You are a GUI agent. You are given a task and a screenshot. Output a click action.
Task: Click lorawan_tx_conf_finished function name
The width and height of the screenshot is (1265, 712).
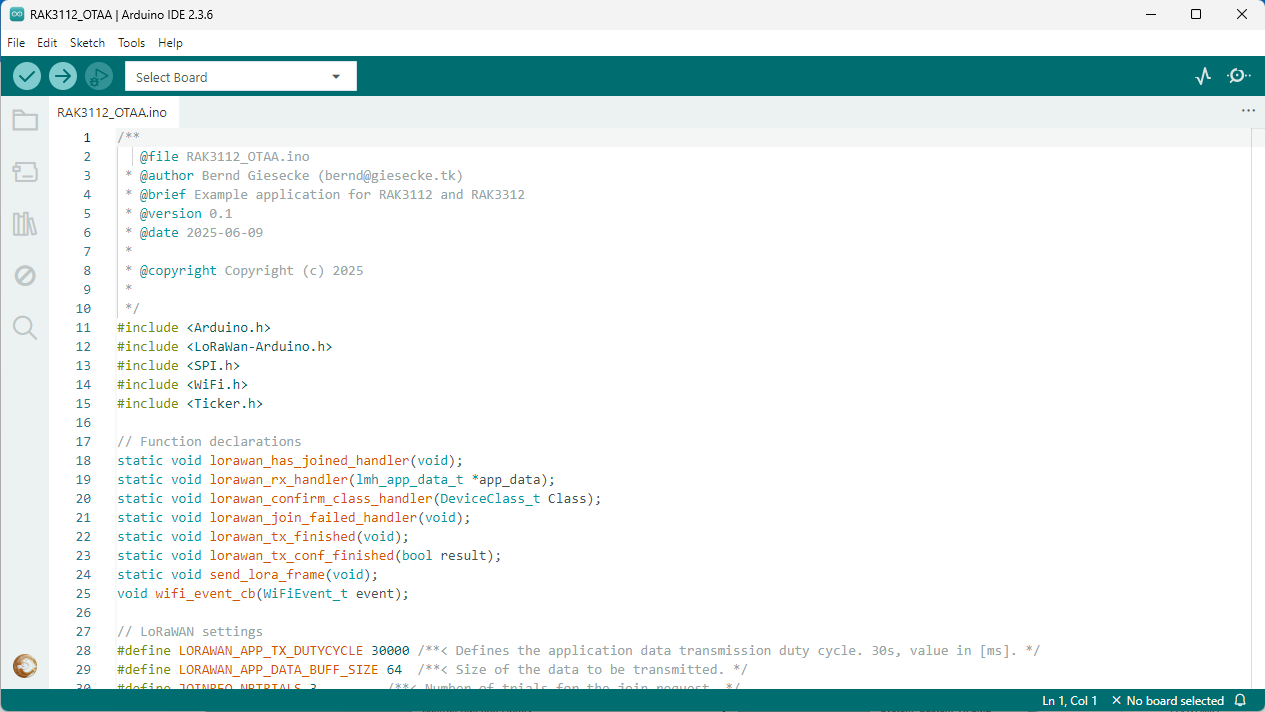click(302, 556)
